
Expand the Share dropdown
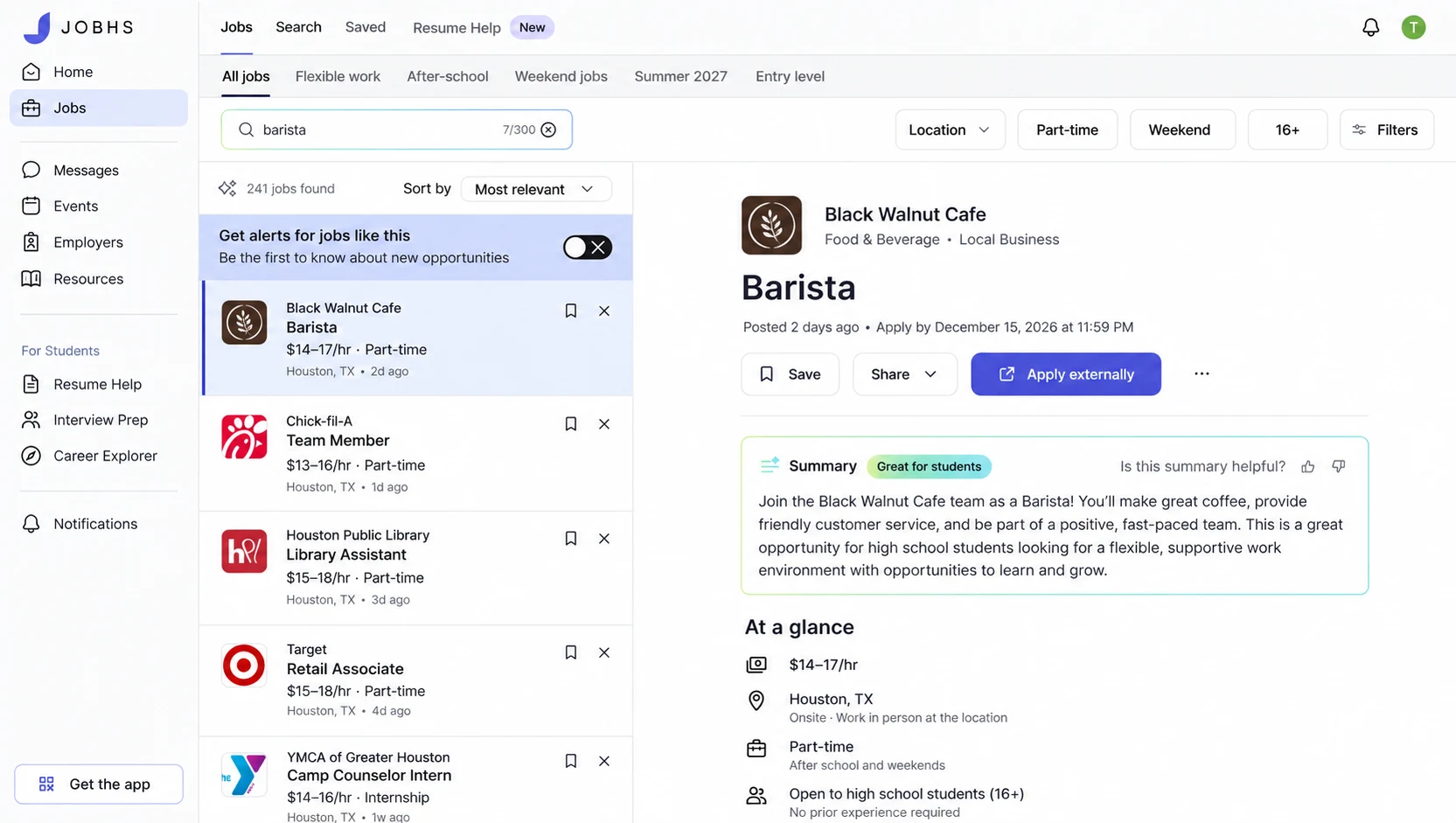pyautogui.click(x=904, y=374)
